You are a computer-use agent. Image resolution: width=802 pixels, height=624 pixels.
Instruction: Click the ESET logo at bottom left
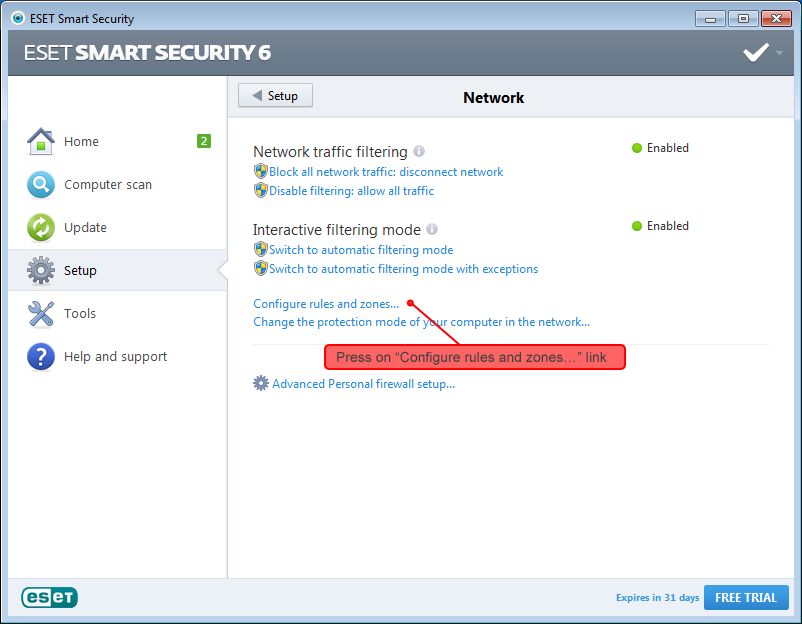click(x=48, y=597)
